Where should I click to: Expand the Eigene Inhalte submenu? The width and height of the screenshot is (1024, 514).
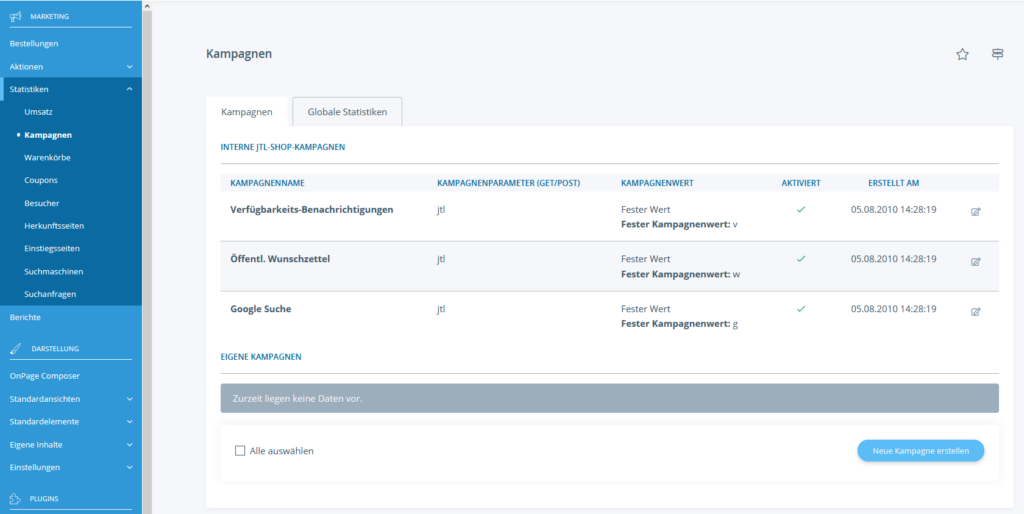pyautogui.click(x=130, y=444)
